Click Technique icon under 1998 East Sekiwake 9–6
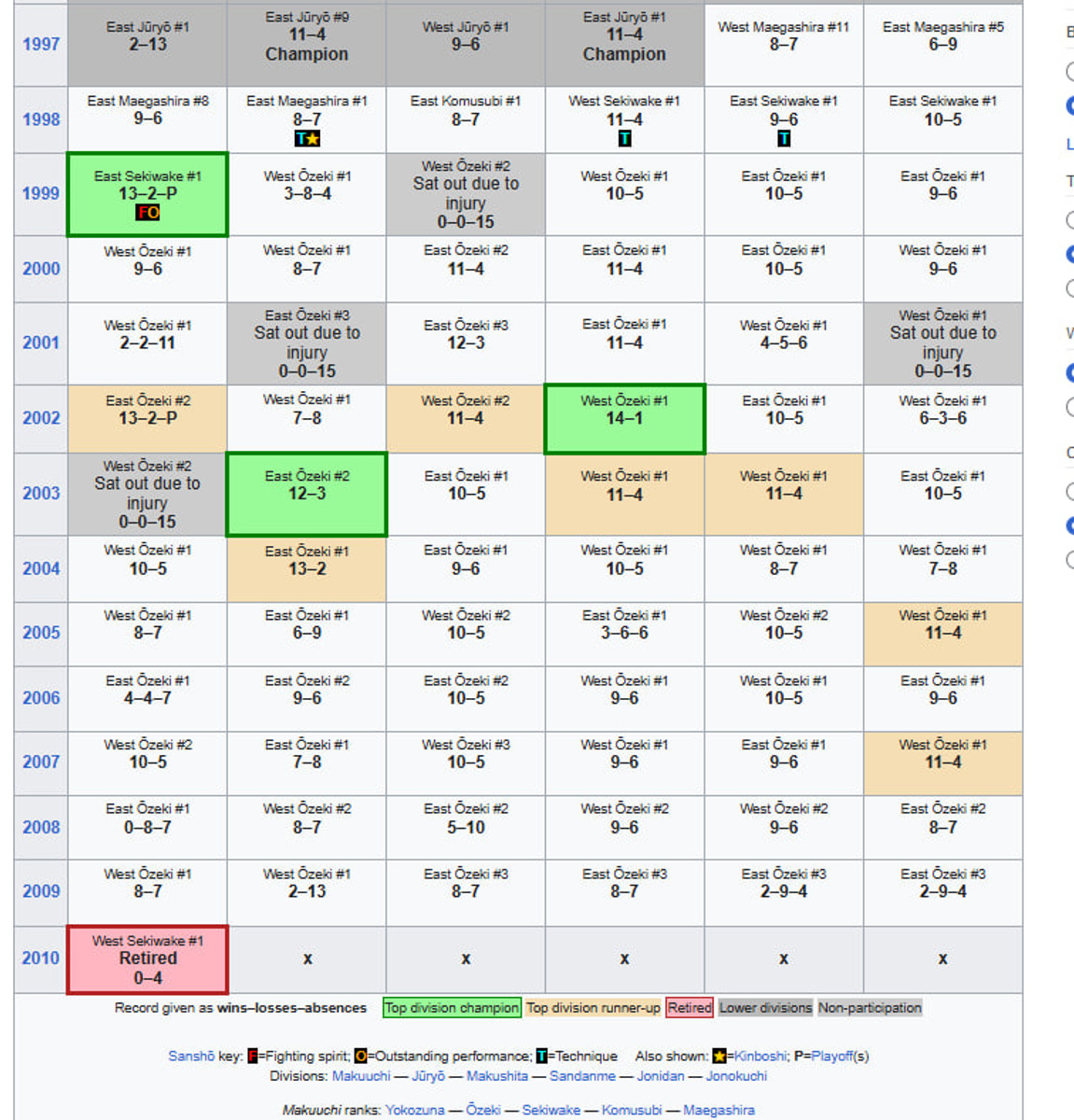1074x1120 pixels. [784, 139]
